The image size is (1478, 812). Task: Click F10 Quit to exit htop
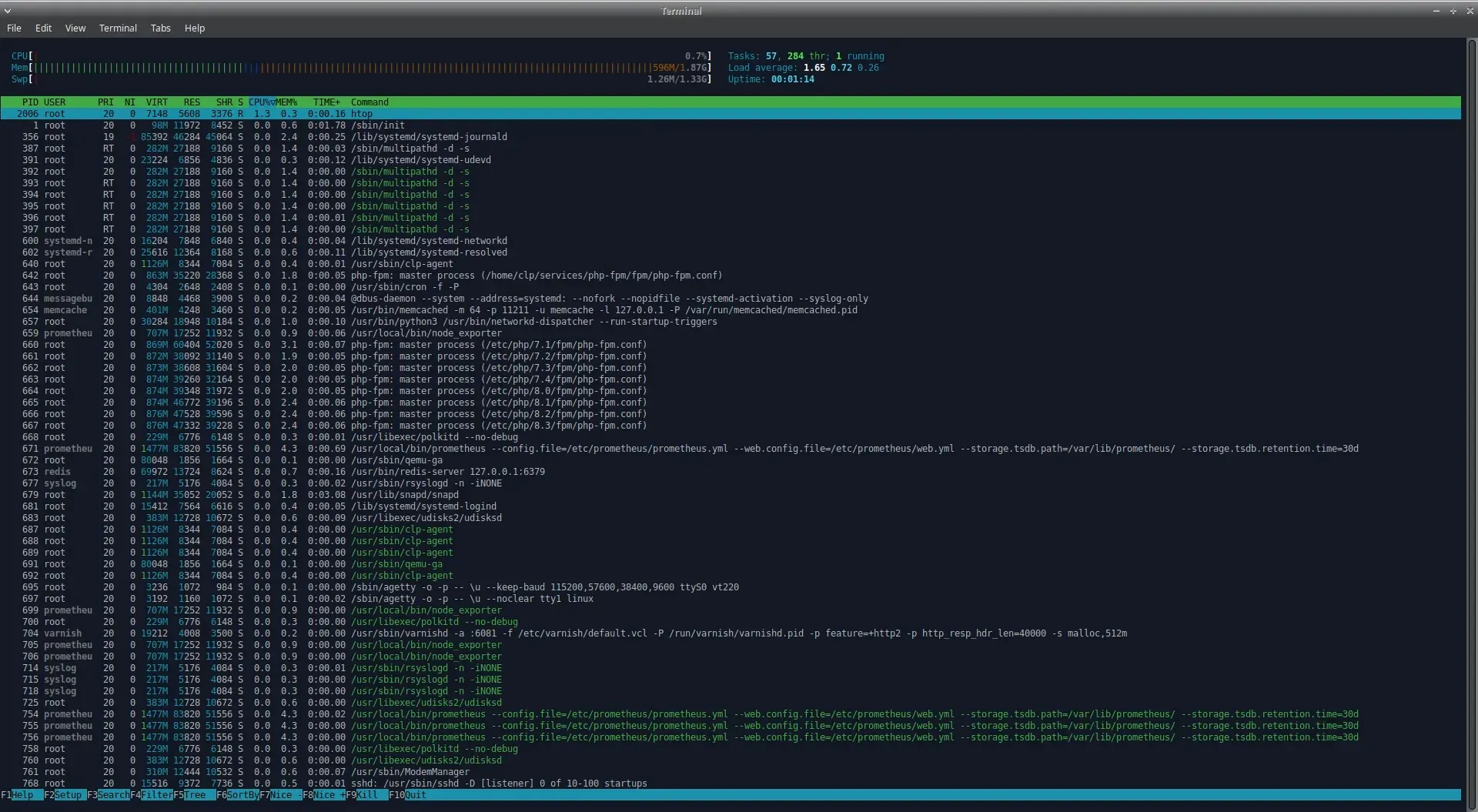pyautogui.click(x=416, y=795)
